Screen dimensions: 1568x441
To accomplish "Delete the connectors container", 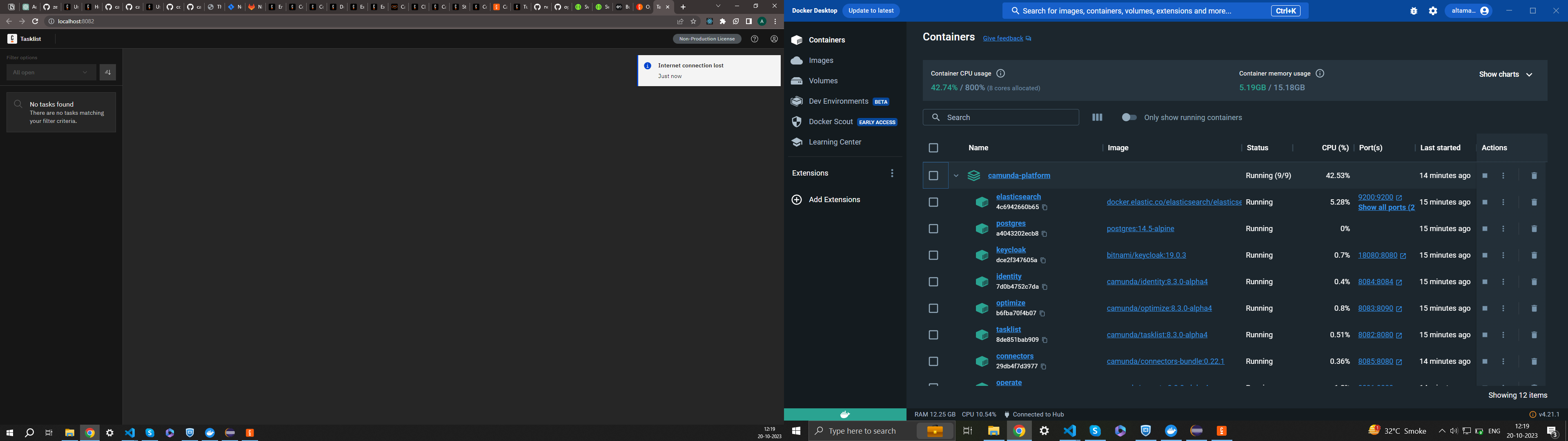I will [1534, 362].
